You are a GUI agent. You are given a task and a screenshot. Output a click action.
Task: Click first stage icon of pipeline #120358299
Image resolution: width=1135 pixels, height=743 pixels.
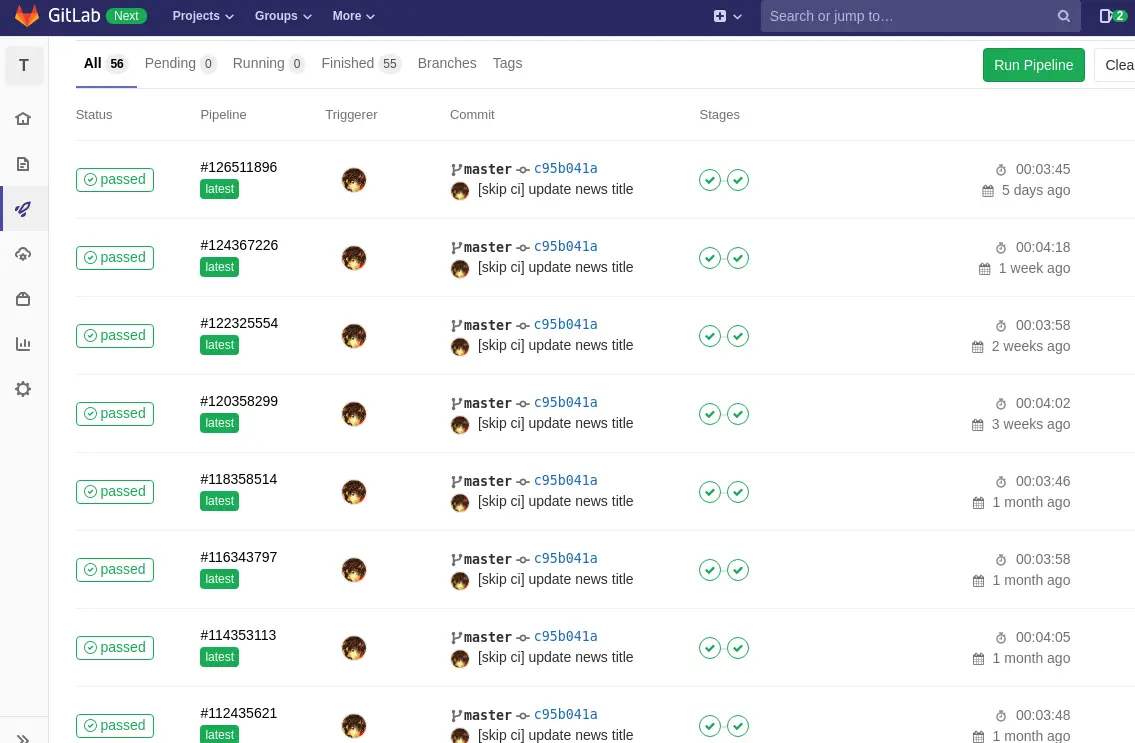point(709,414)
